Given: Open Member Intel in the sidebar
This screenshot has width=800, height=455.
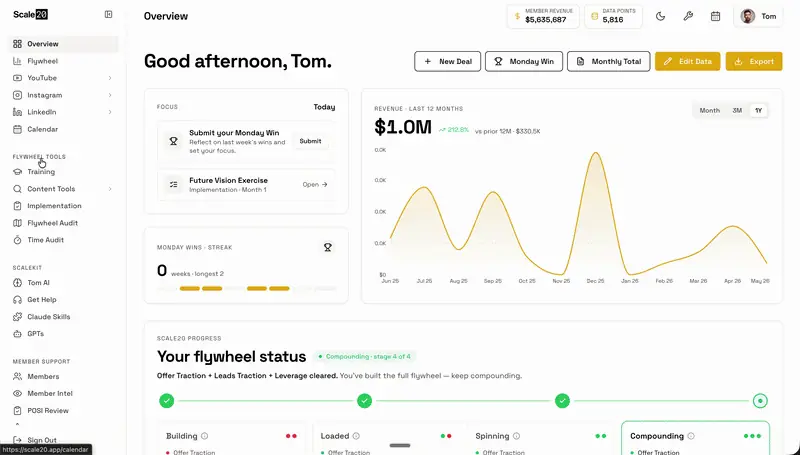Looking at the screenshot, I should click(x=63, y=393).
